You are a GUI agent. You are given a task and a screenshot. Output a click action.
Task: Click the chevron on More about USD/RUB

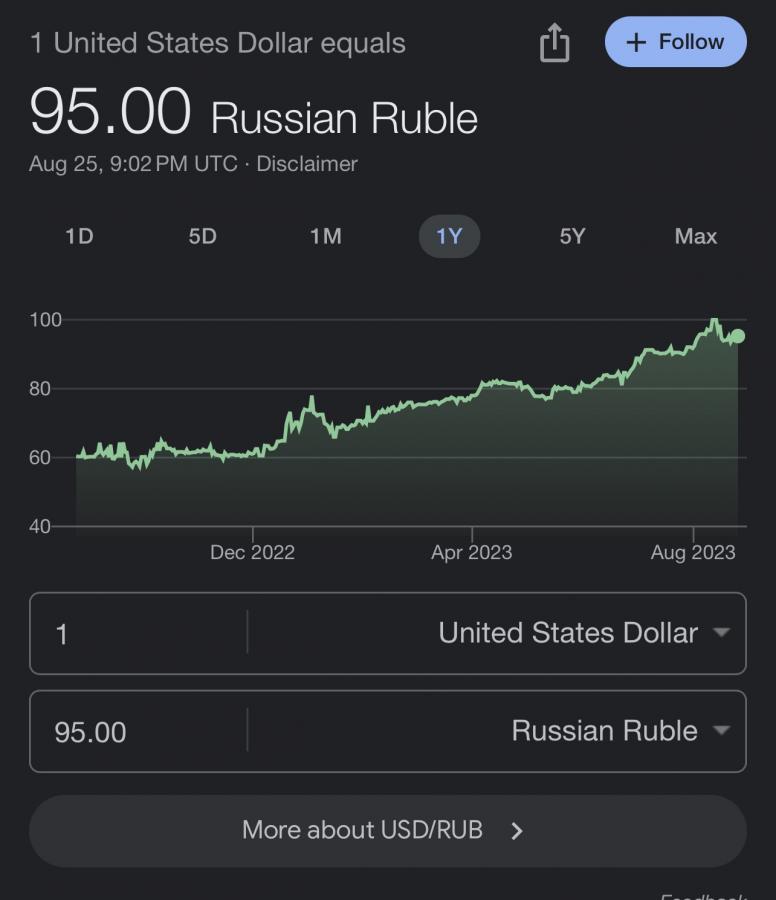(517, 831)
